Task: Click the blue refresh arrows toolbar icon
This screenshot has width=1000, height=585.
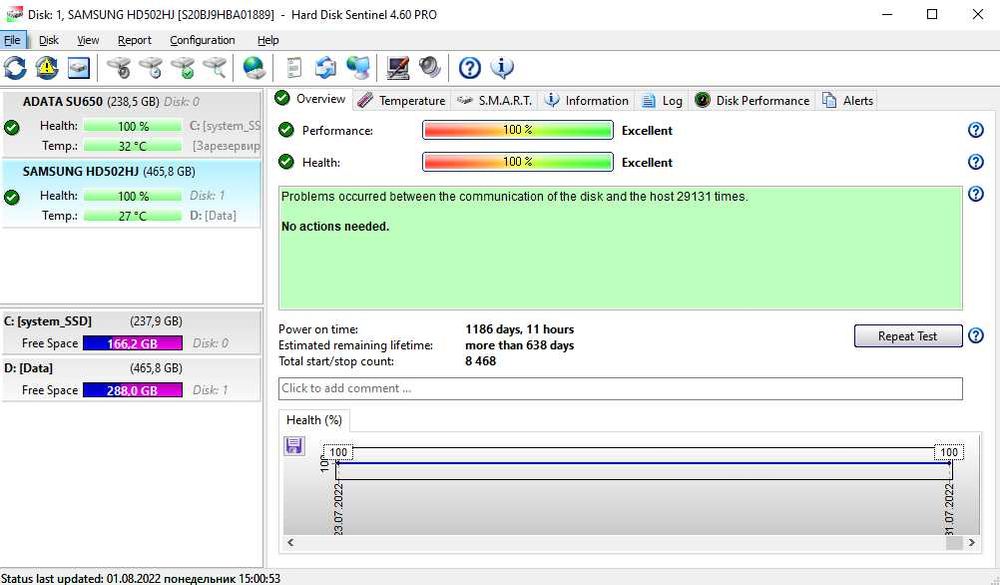Action: (15, 68)
